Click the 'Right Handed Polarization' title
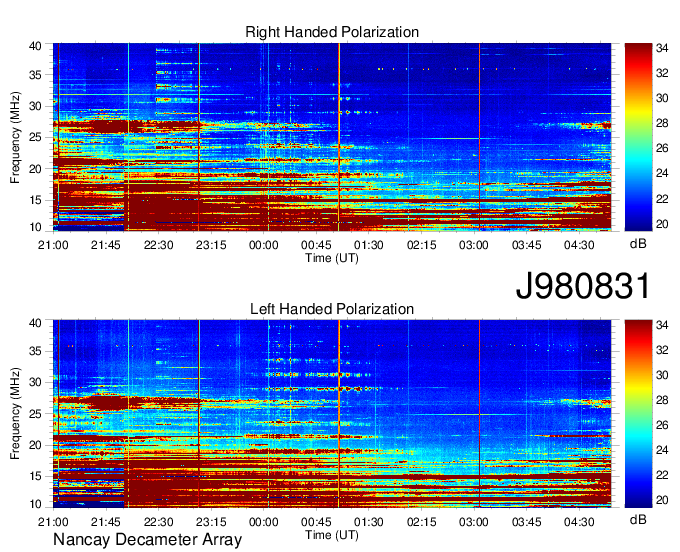Viewport: 680px width, 552px height. [x=332, y=32]
